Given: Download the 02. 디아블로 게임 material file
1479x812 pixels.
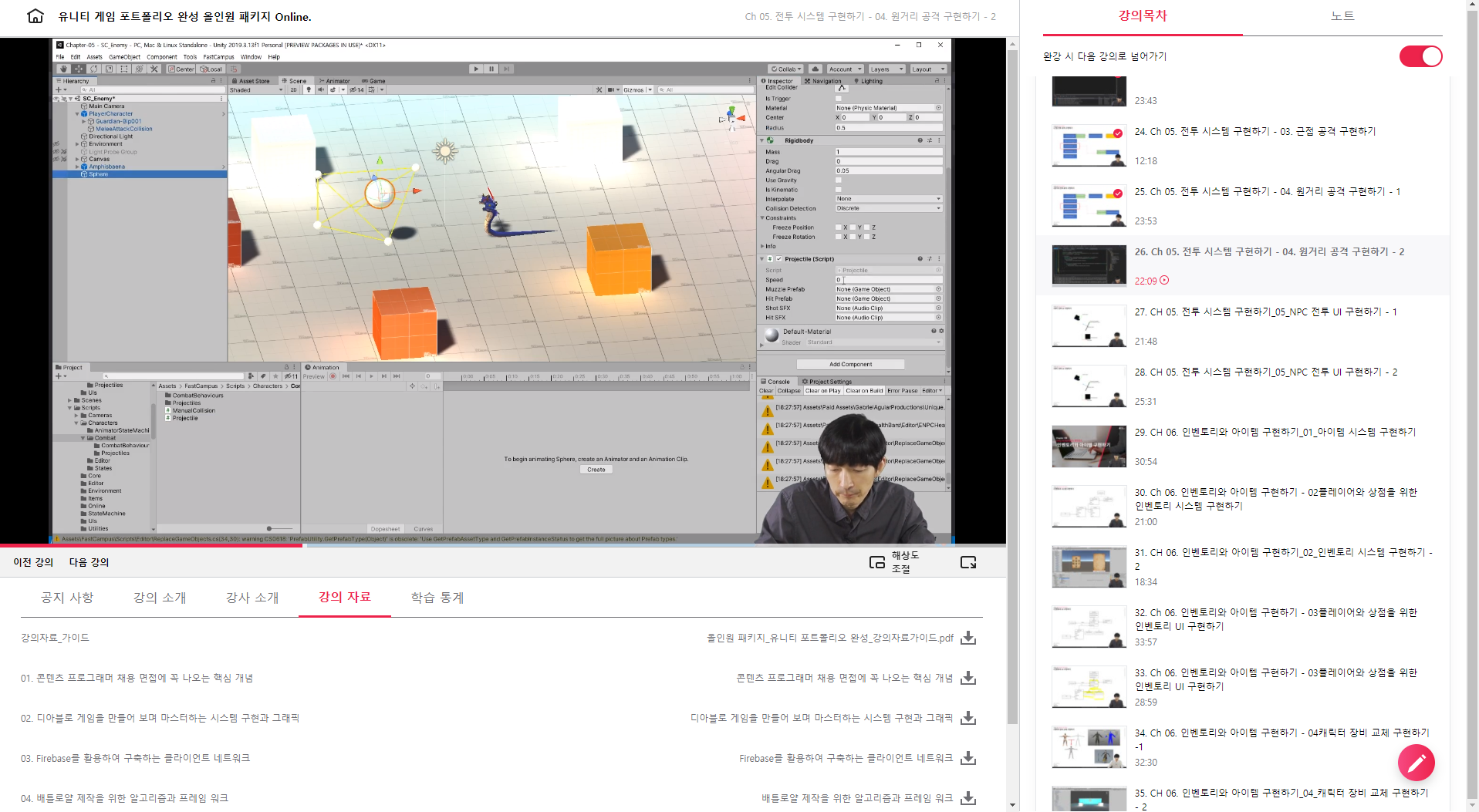Looking at the screenshot, I should pos(968,718).
